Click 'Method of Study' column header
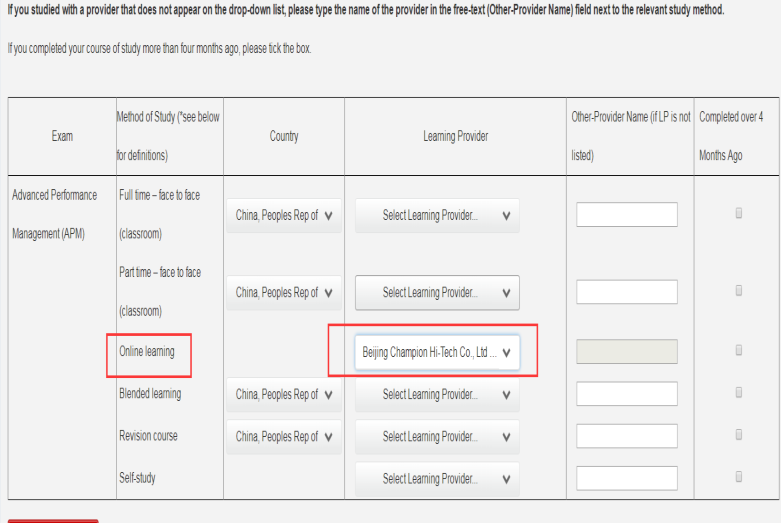781x523 pixels. (x=168, y=136)
